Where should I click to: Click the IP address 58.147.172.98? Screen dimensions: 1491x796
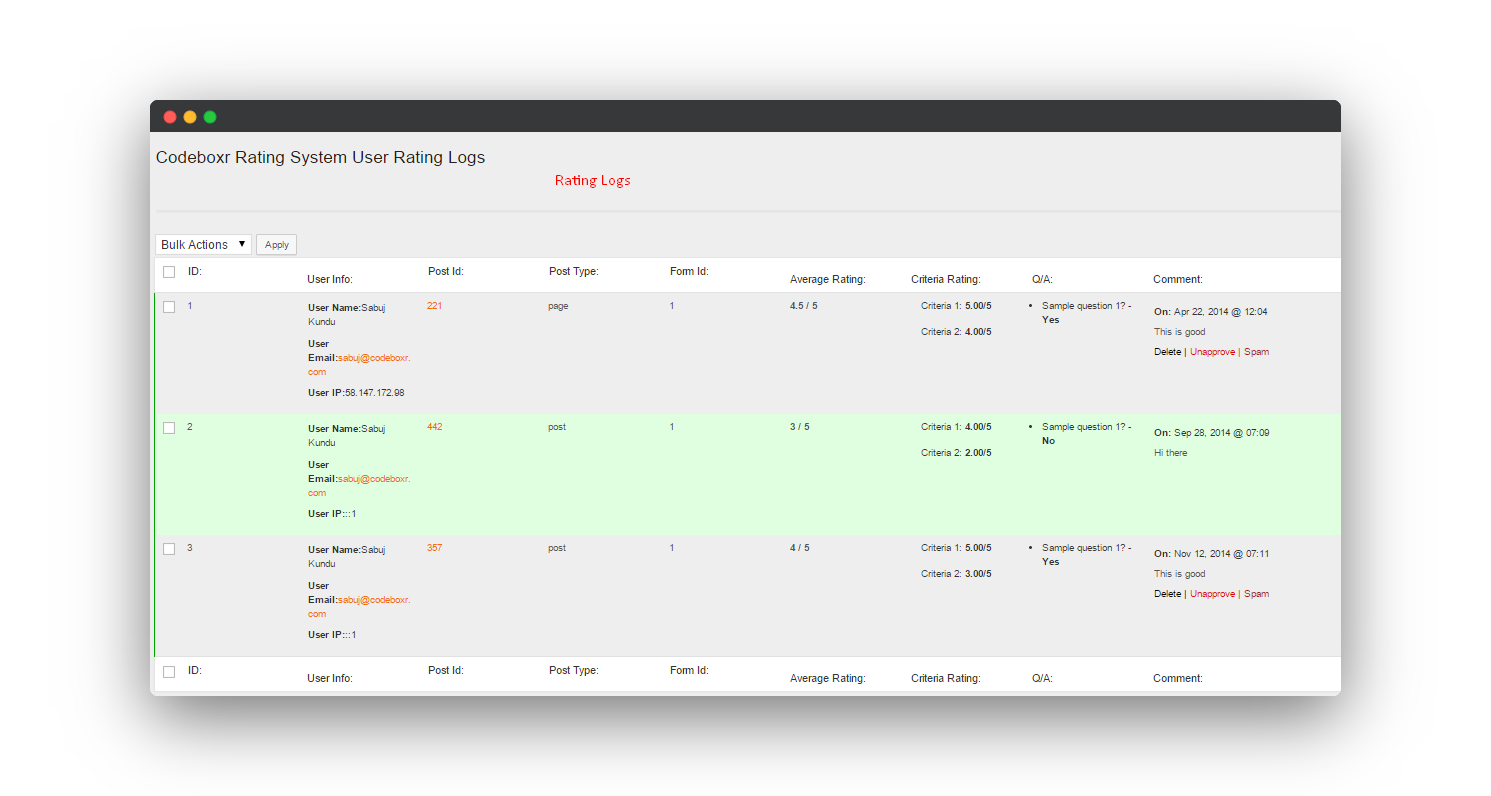coord(375,393)
